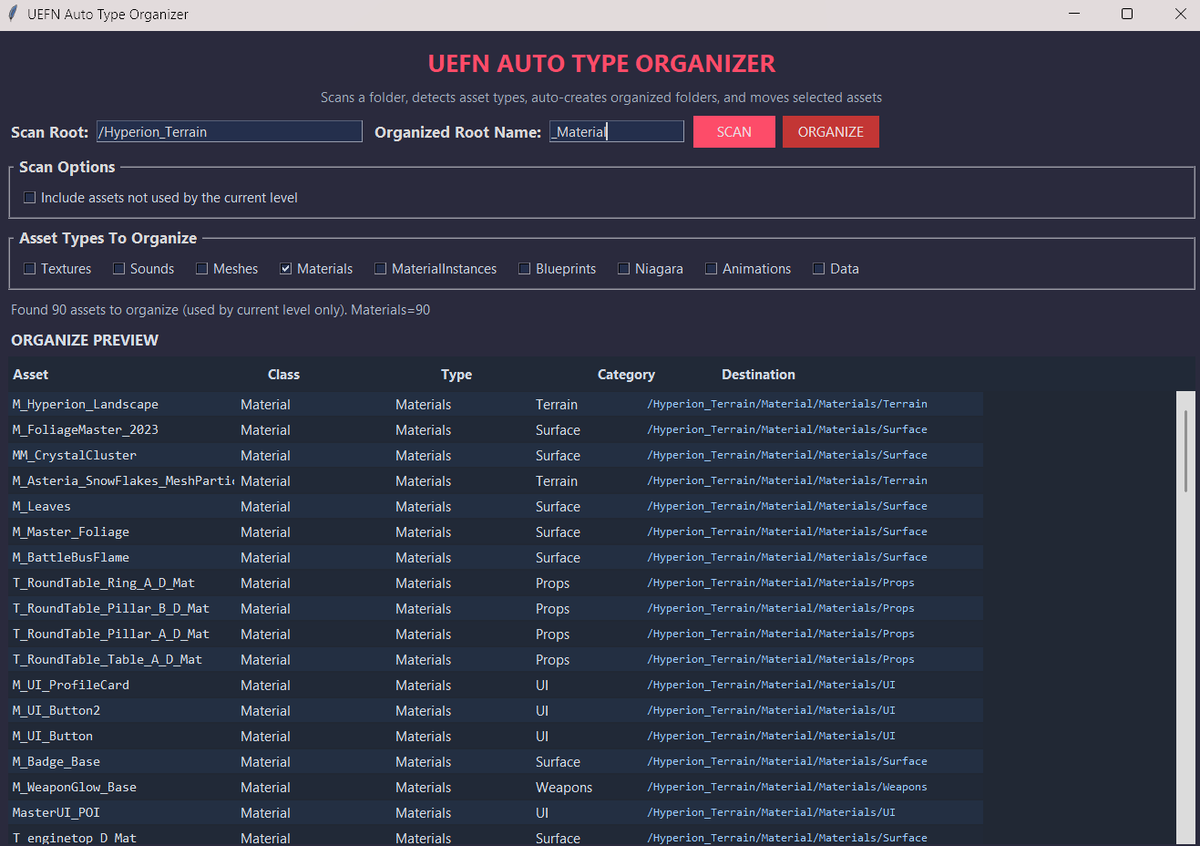Select the M_Badge_Base asset

496,761
